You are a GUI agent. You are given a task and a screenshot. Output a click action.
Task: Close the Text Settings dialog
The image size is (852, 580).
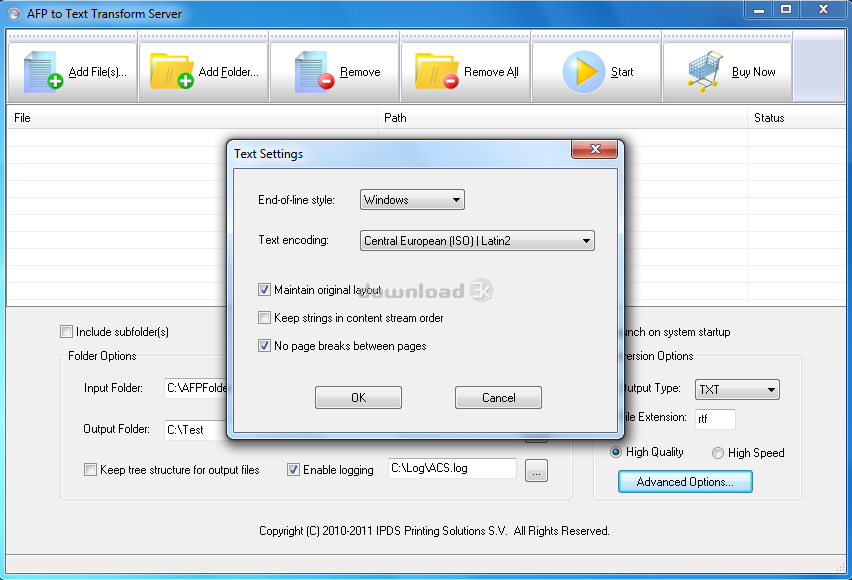point(594,149)
